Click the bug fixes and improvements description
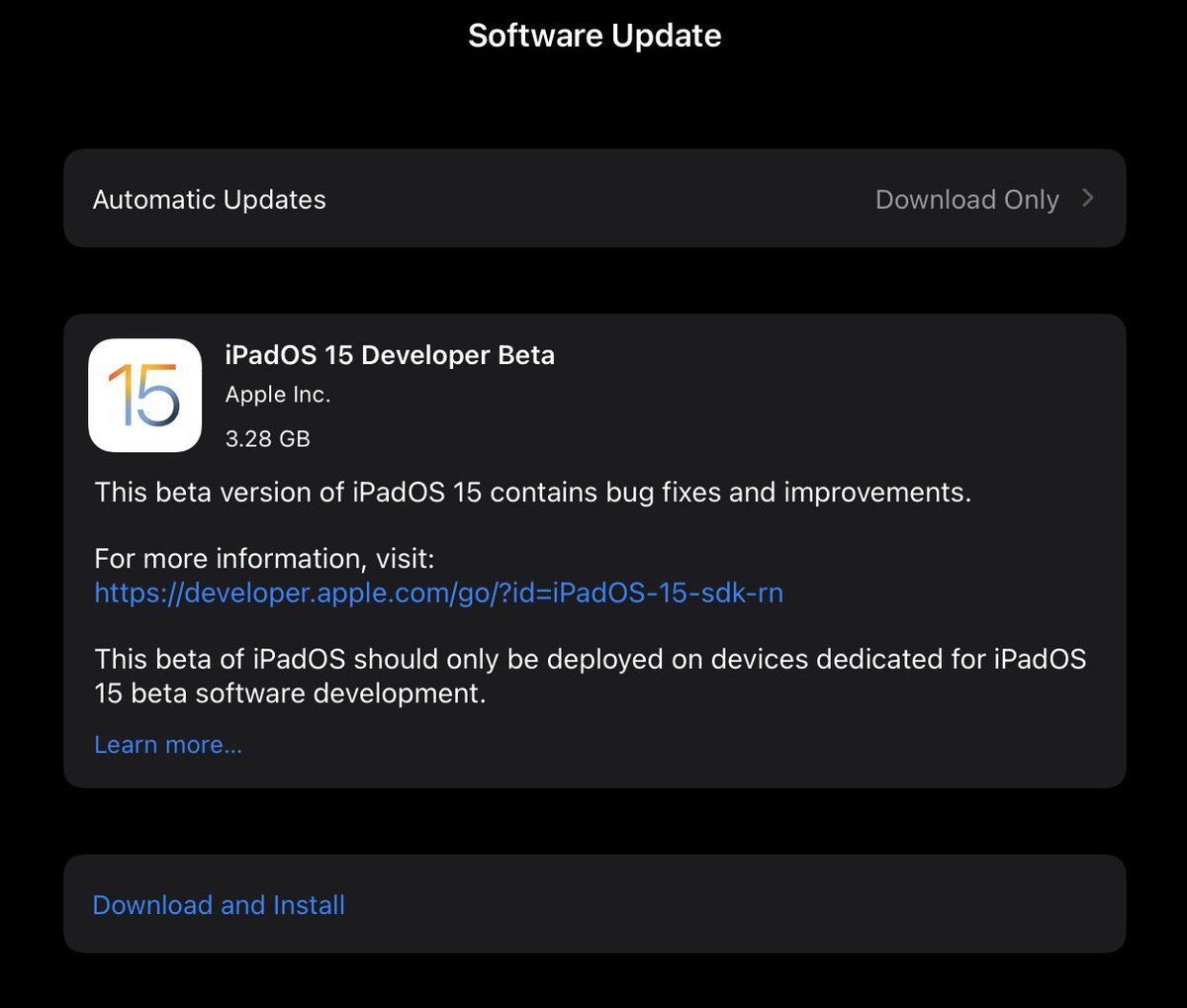Viewport: 1187px width, 1008px height. [533, 493]
